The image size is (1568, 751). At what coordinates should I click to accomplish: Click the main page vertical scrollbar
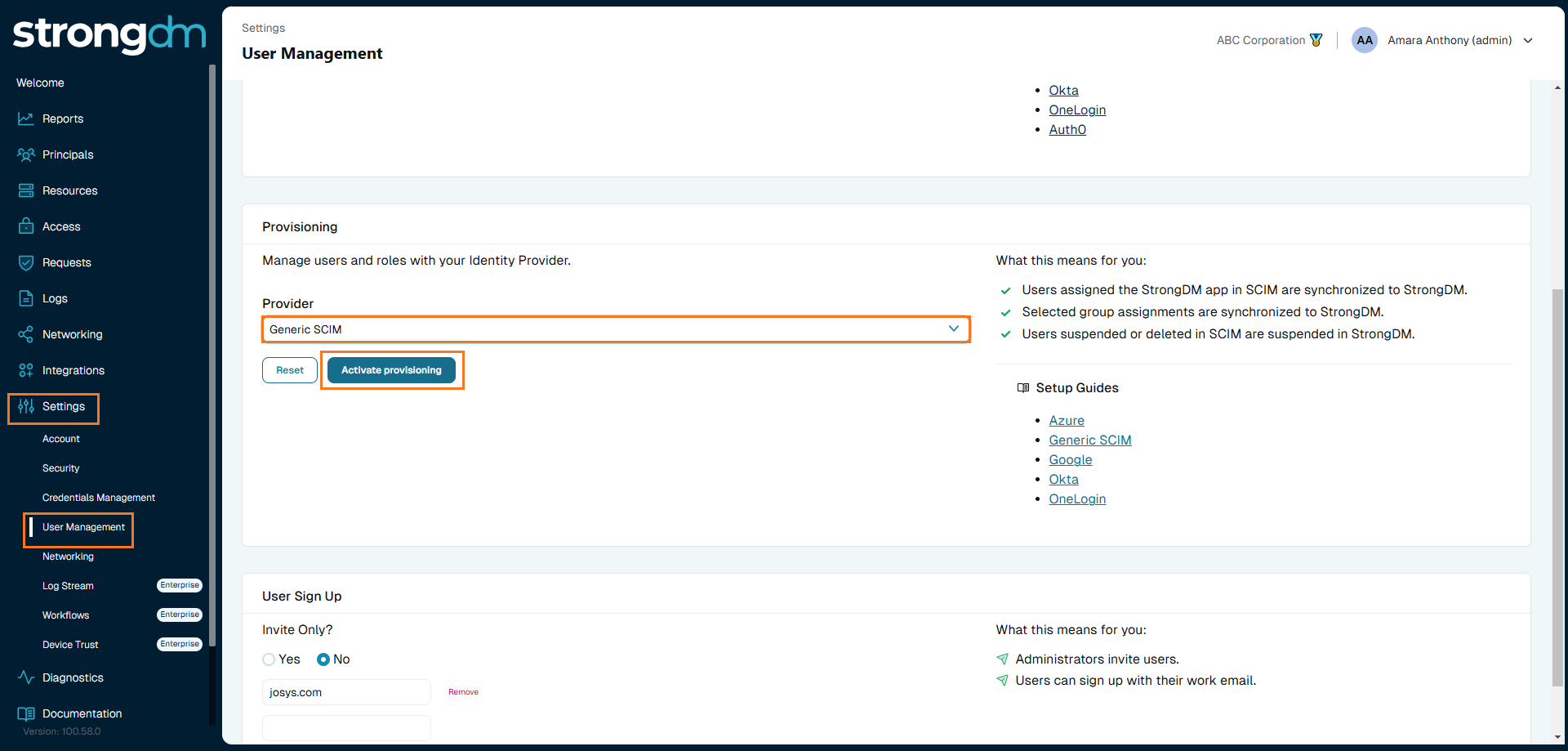click(1558, 487)
